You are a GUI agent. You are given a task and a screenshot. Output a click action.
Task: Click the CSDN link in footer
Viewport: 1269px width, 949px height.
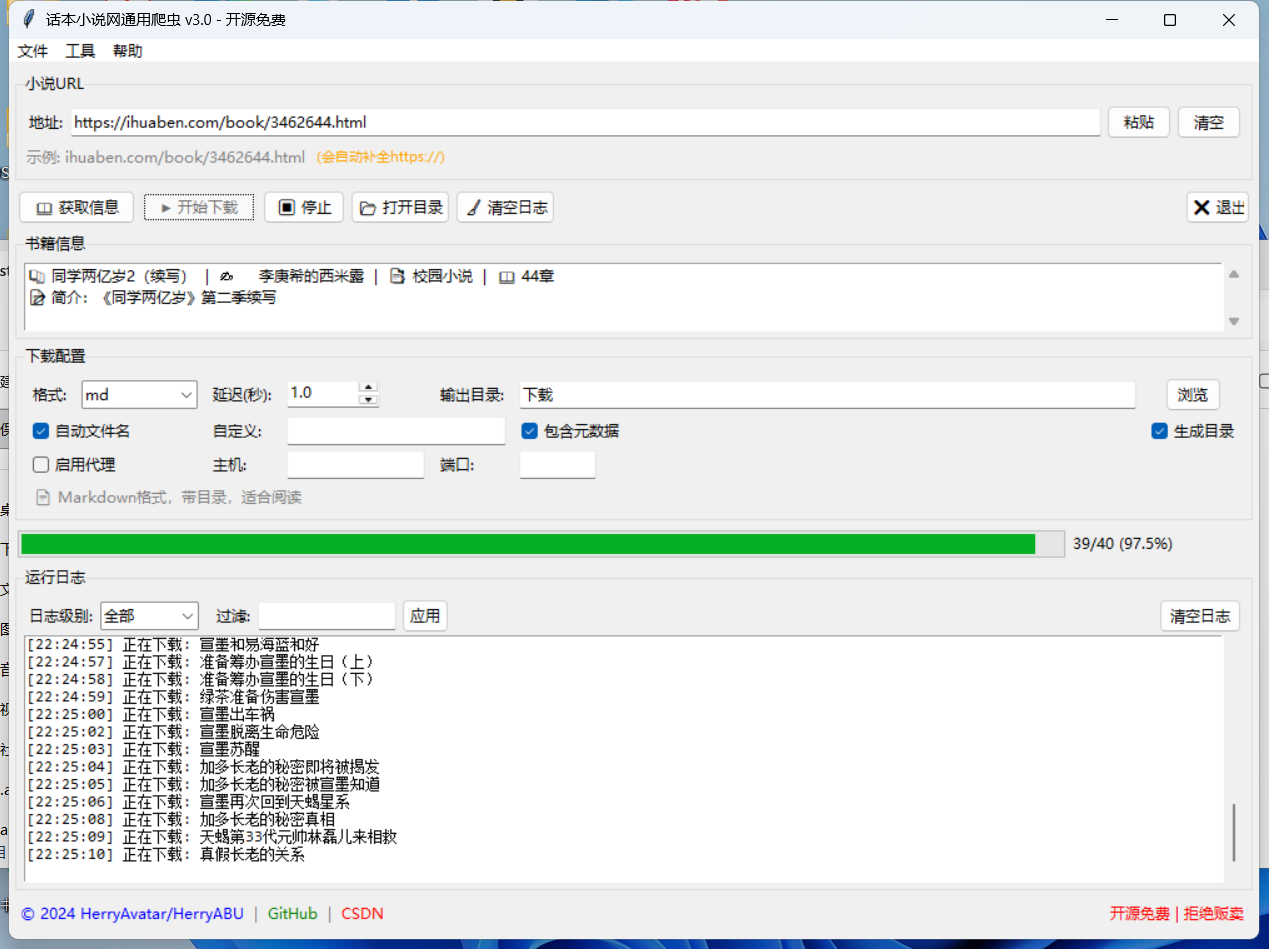pyautogui.click(x=362, y=913)
